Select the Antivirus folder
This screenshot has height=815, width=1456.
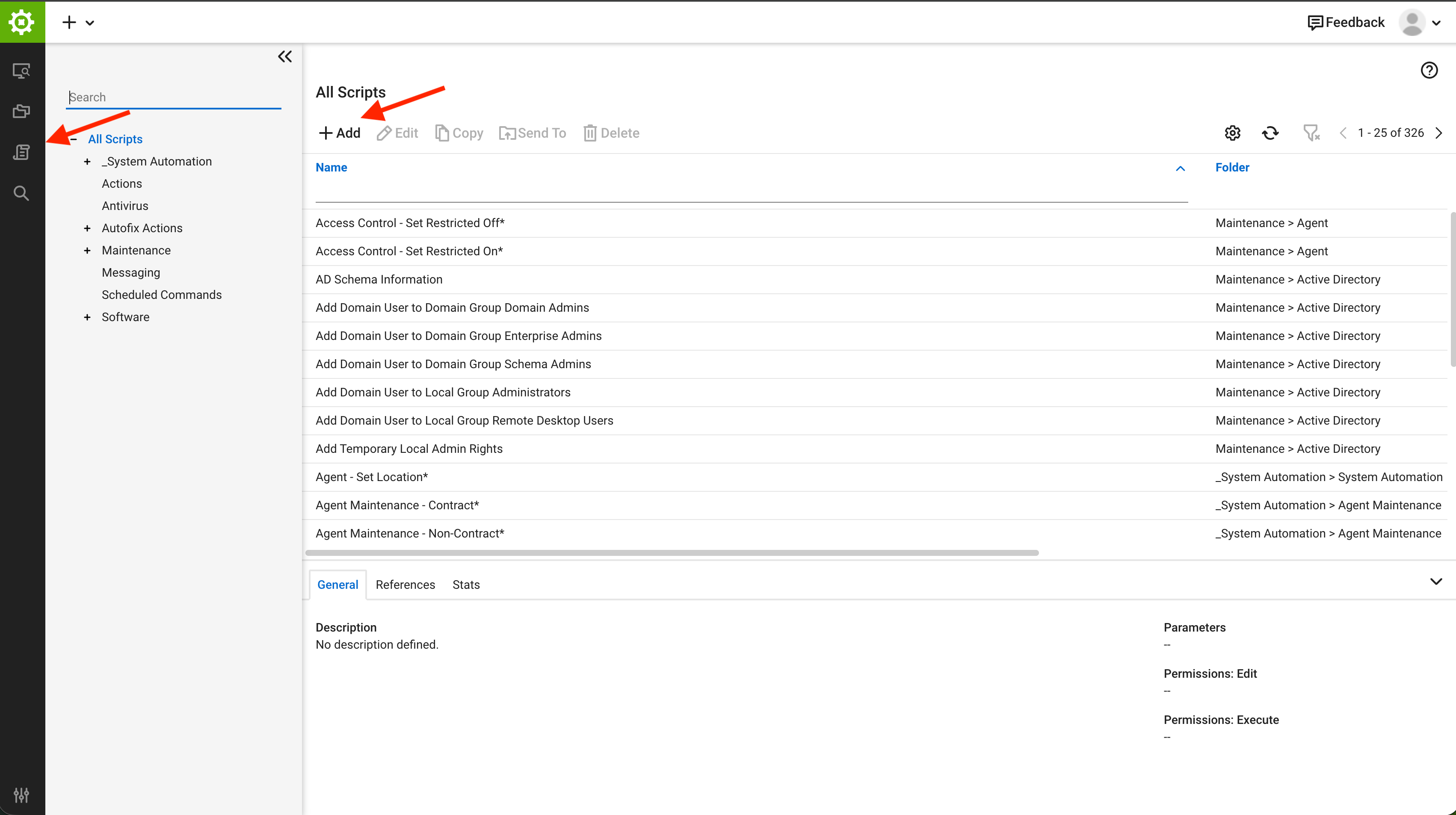pos(125,206)
